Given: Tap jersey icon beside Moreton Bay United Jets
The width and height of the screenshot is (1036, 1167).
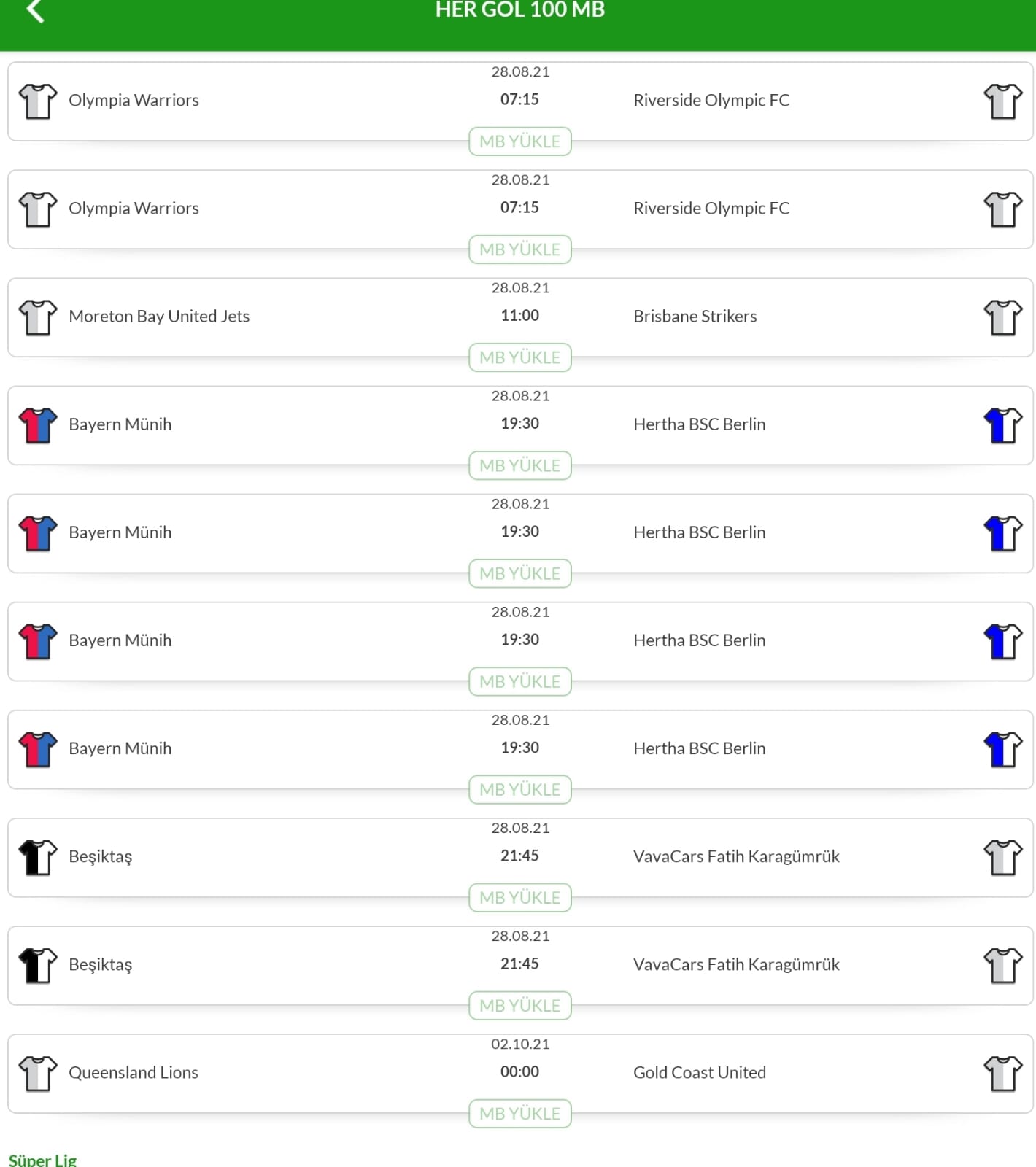Looking at the screenshot, I should click(x=38, y=317).
